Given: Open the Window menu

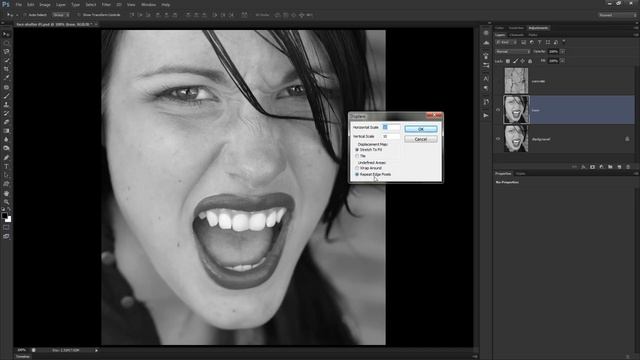Looking at the screenshot, I should [148, 5].
